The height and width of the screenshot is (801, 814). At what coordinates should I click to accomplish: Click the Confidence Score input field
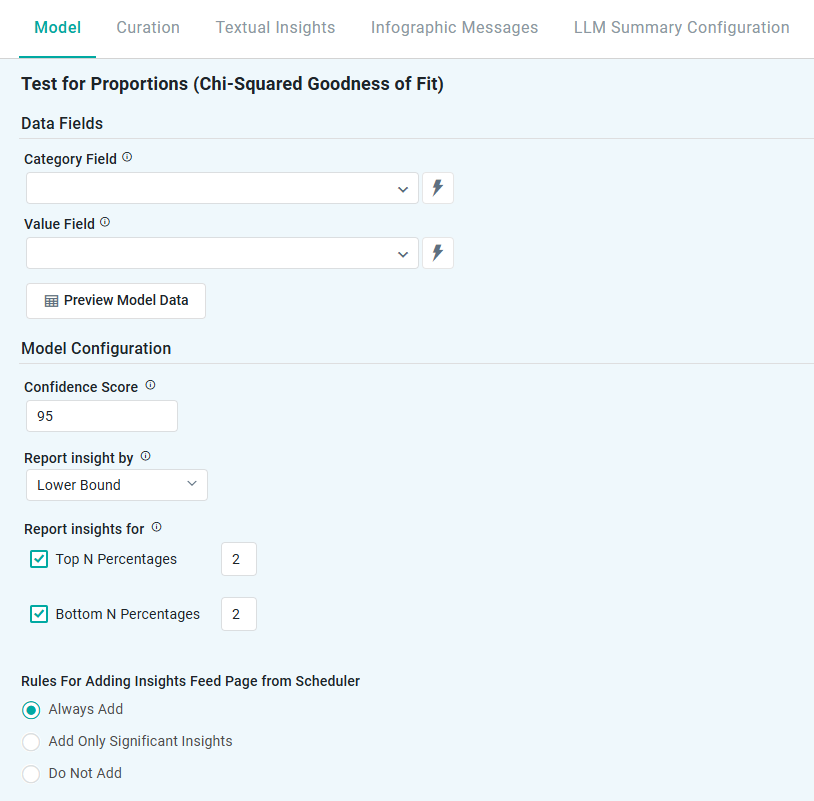point(101,416)
